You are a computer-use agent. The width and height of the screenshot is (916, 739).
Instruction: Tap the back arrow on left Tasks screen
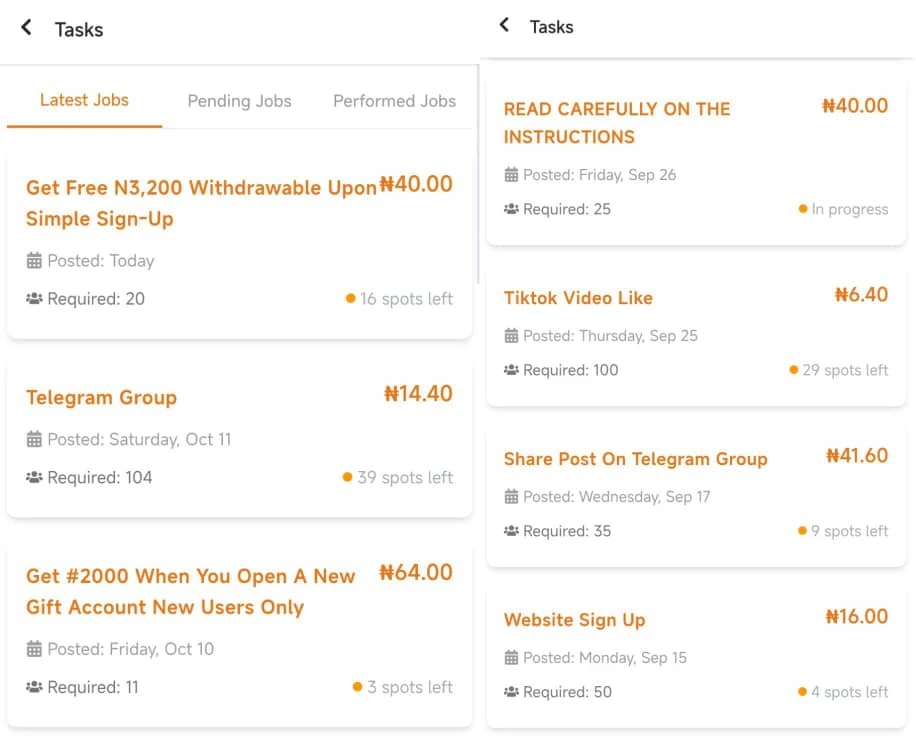[x=26, y=28]
